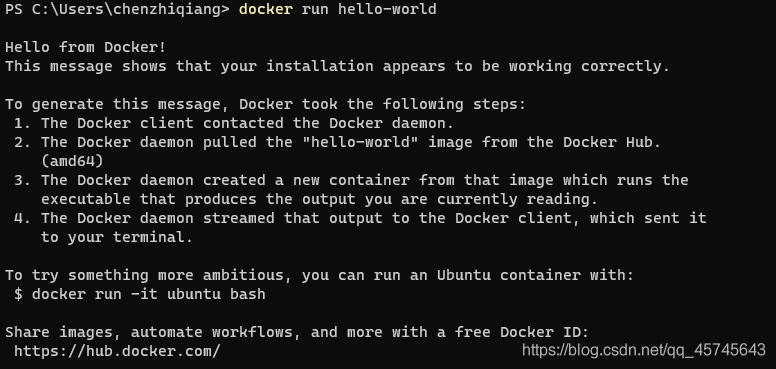Click step 4 'streamed that output' line

coord(360,218)
